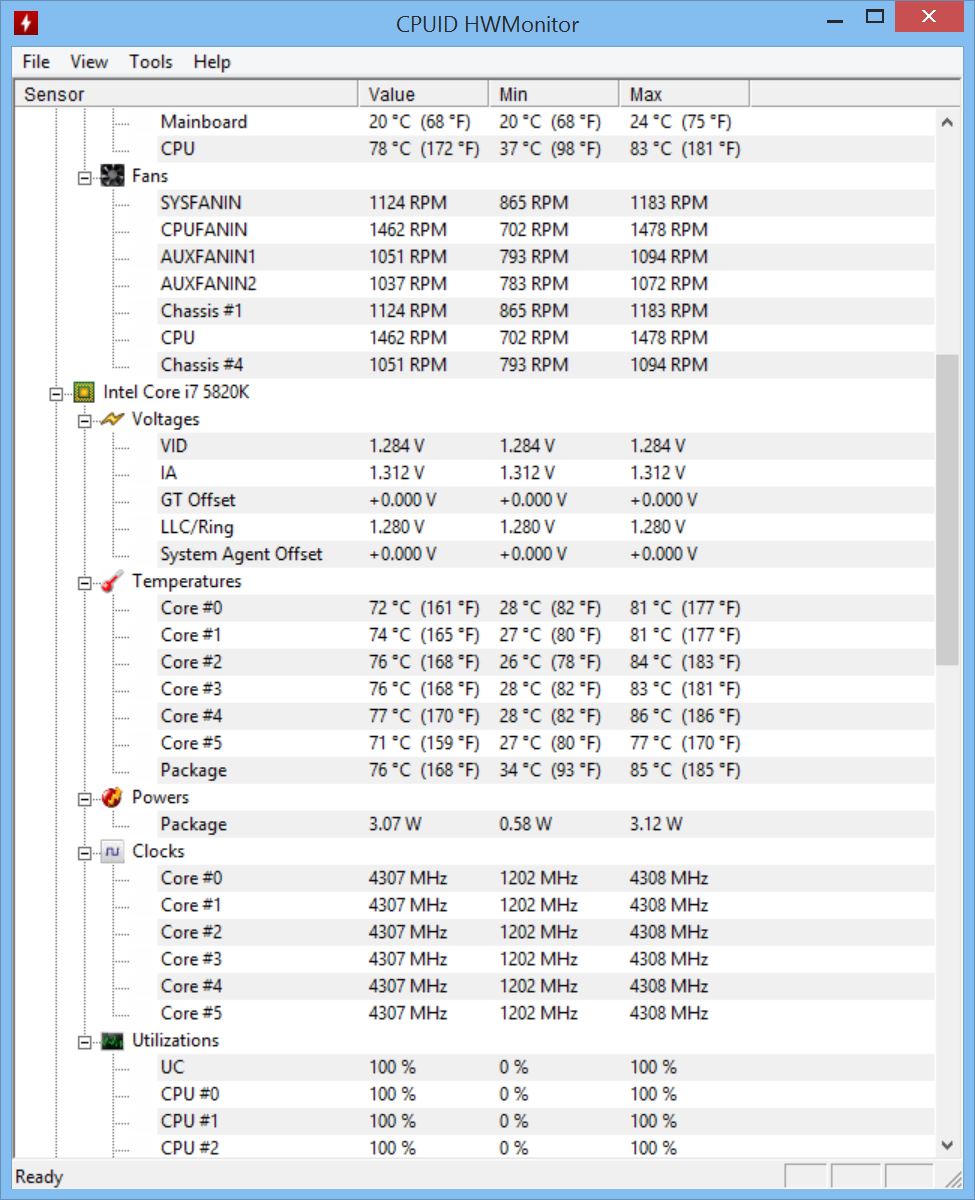Collapse the Intel Core i7 5820K node
Image resolution: width=975 pixels, height=1200 pixels.
pyautogui.click(x=56, y=393)
